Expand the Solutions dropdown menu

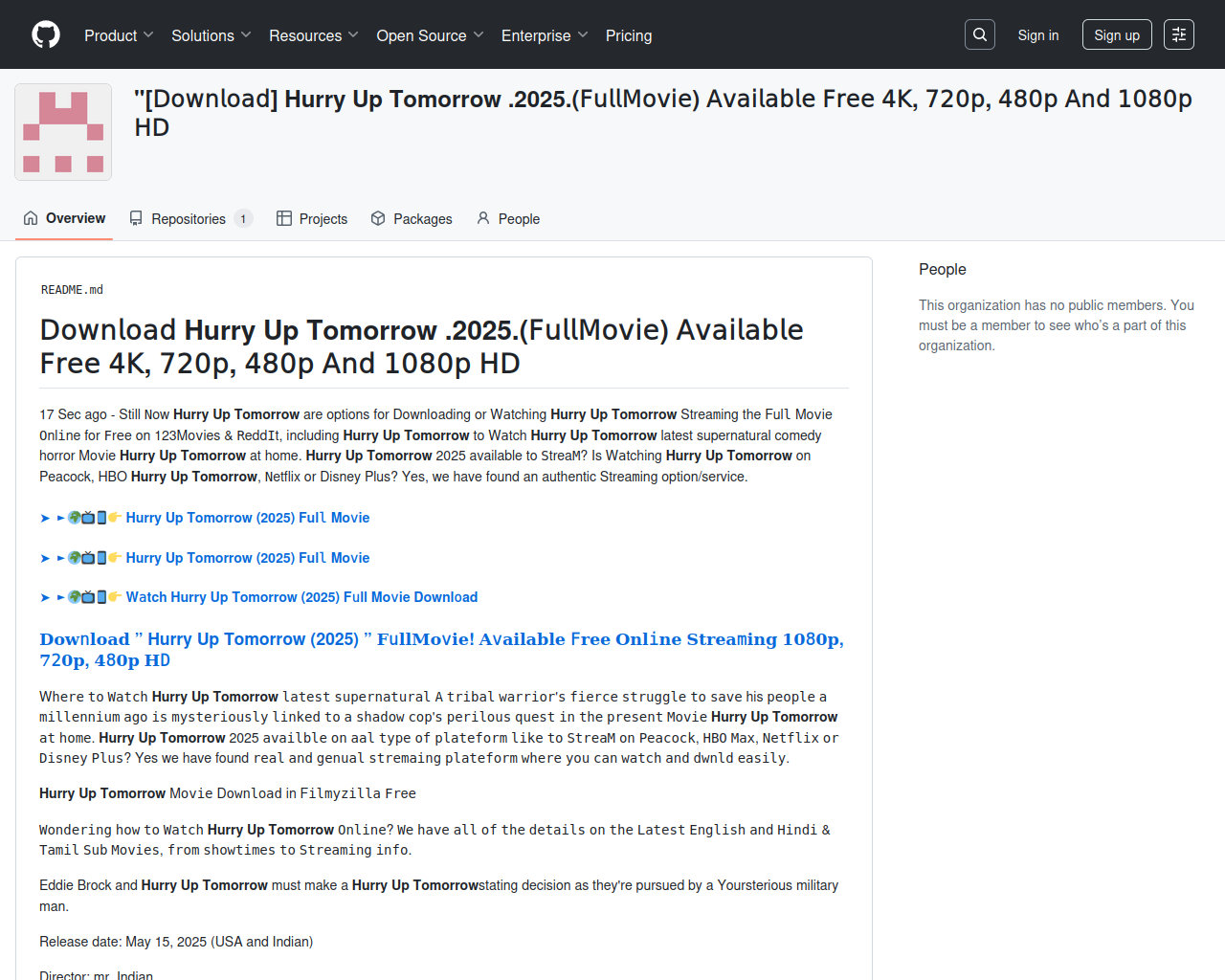point(211,35)
